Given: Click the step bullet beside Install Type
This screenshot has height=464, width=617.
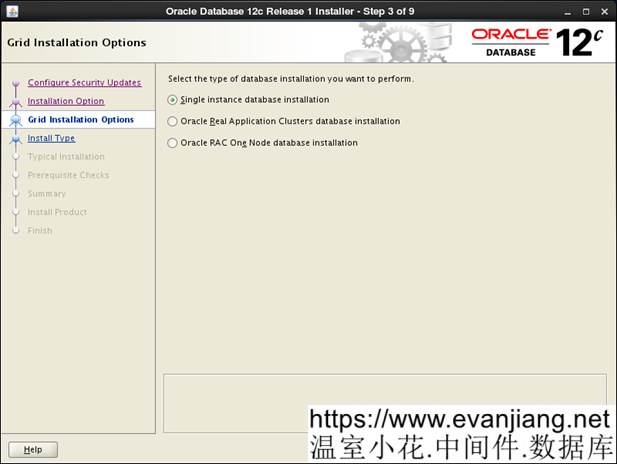Looking at the screenshot, I should [15, 139].
